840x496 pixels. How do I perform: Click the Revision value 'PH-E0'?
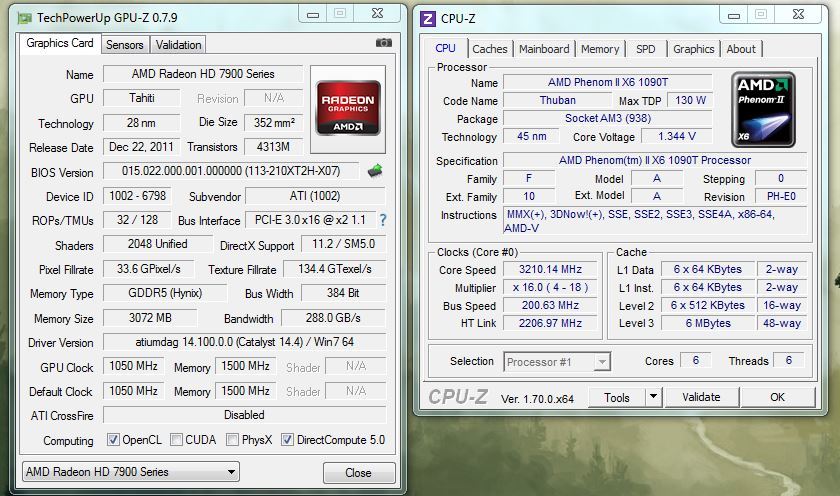(781, 196)
